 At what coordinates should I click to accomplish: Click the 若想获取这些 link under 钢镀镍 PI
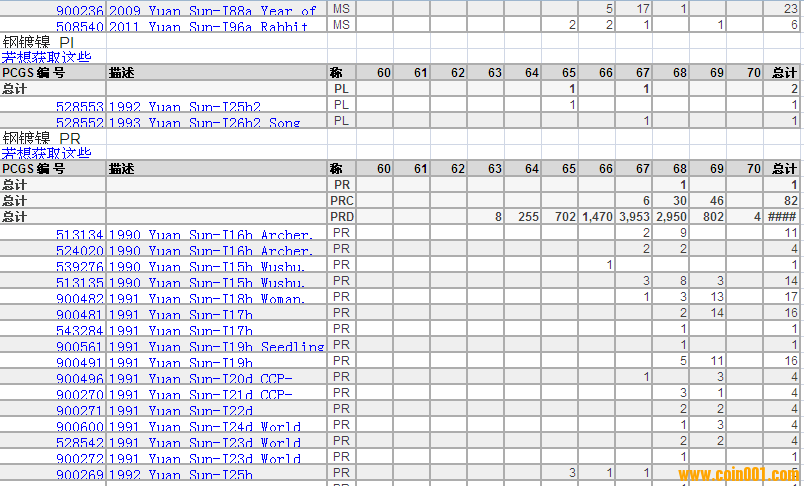tap(46, 57)
